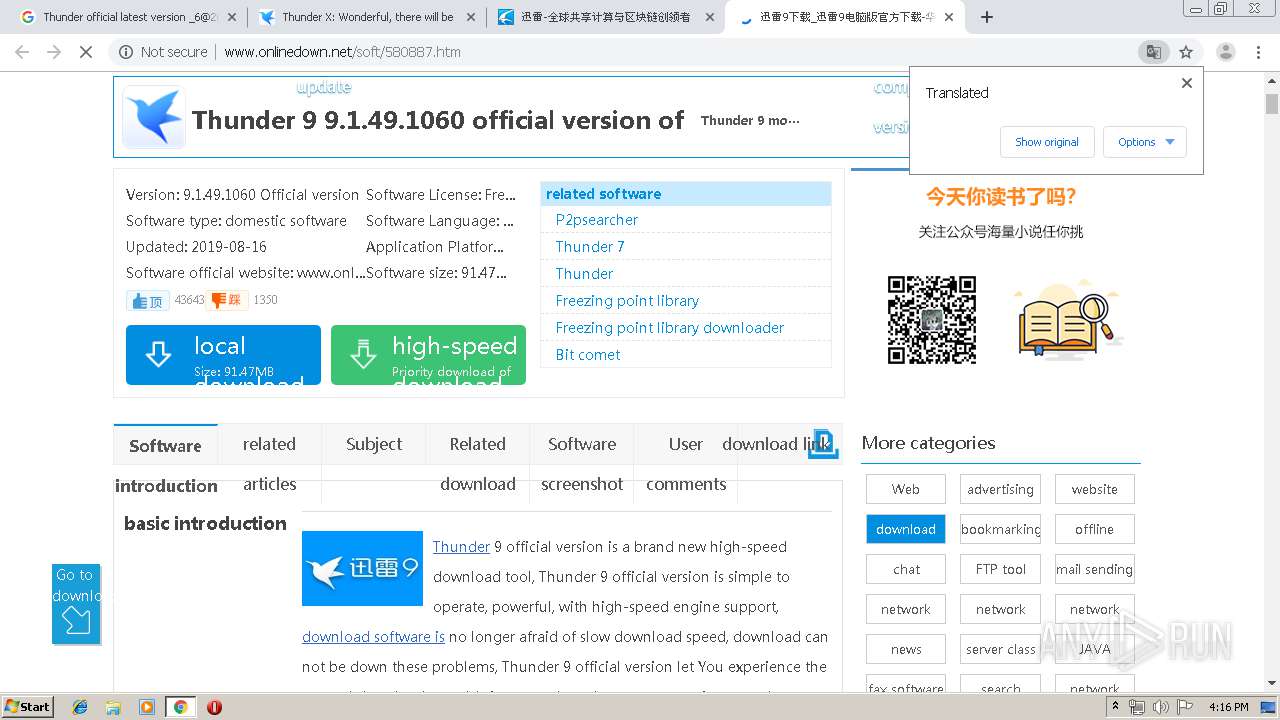The height and width of the screenshot is (720, 1280).
Task: Open the Freezing point library link
Action: point(627,301)
